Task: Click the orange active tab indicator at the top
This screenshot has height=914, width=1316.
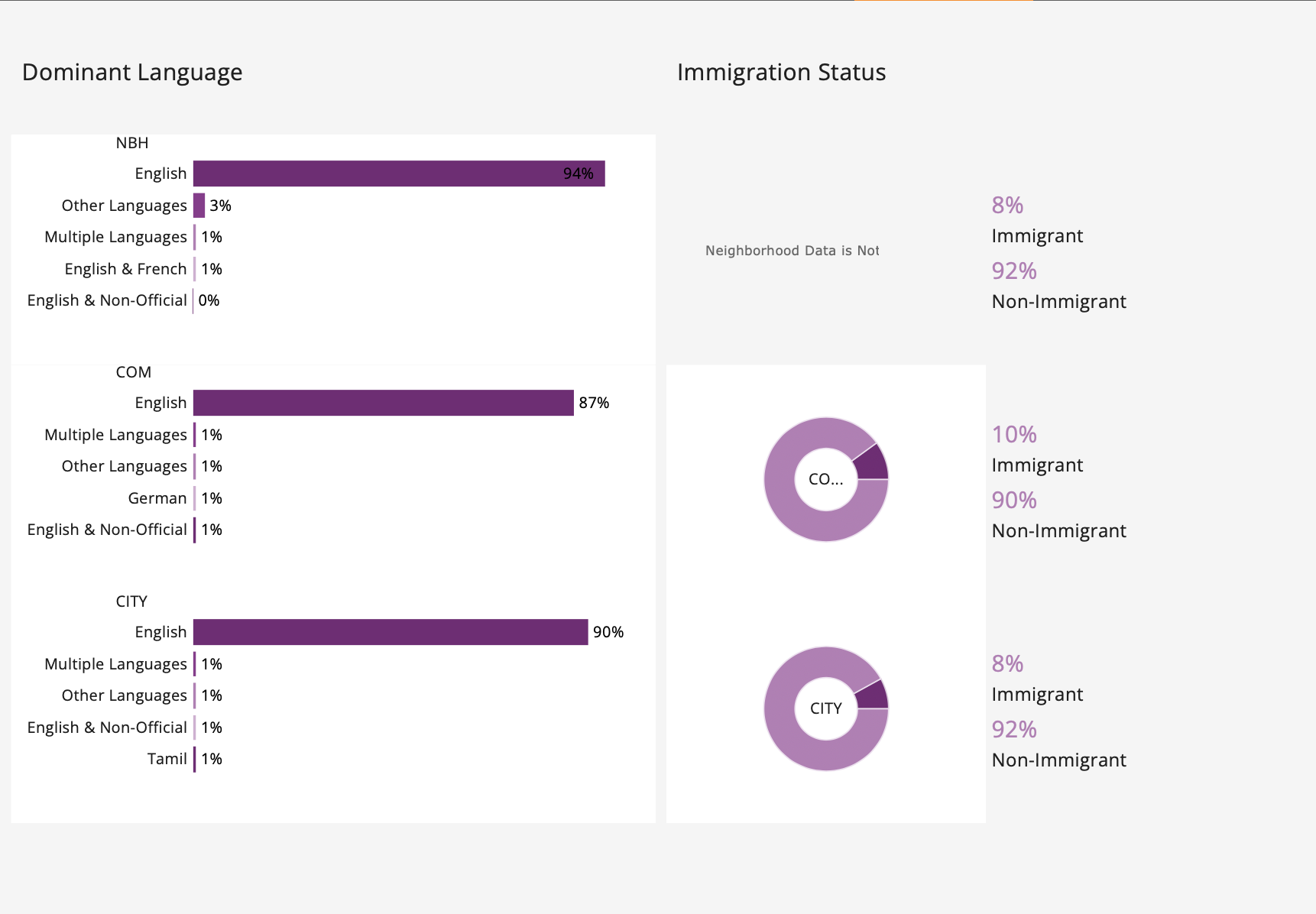Action: 943,2
